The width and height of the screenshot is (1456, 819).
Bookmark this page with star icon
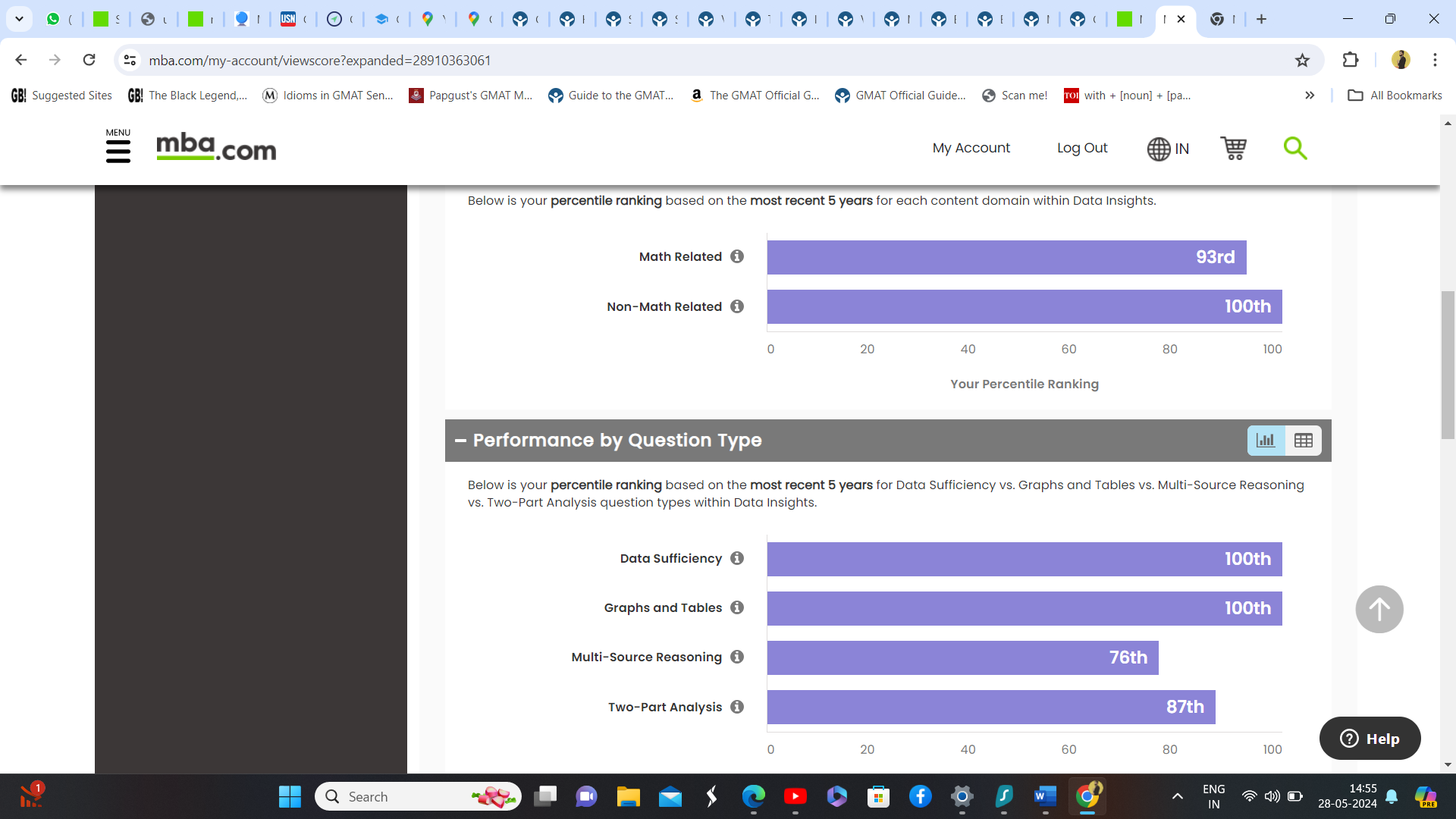1302,60
